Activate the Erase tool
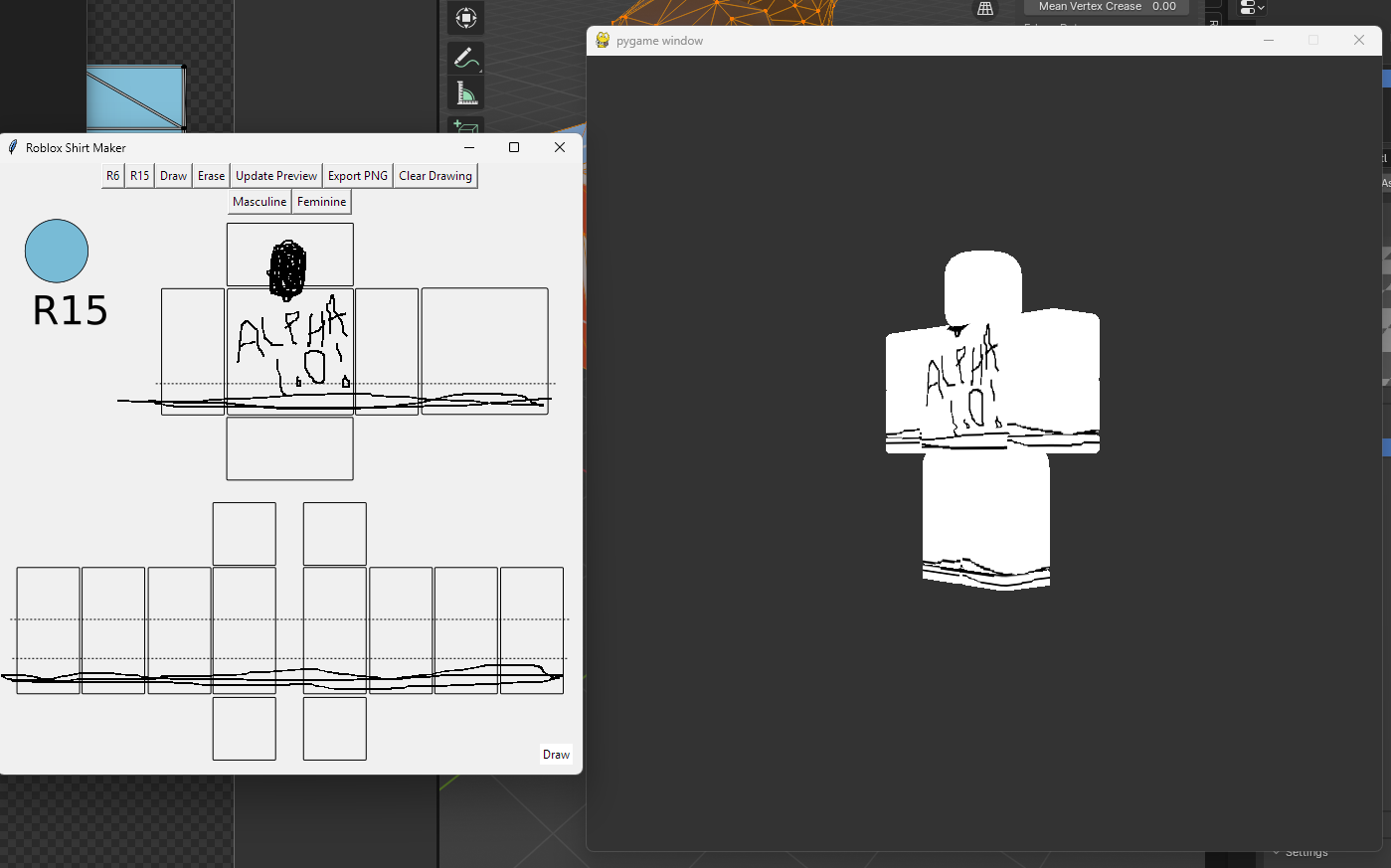Viewport: 1391px width, 868px height. [x=211, y=176]
